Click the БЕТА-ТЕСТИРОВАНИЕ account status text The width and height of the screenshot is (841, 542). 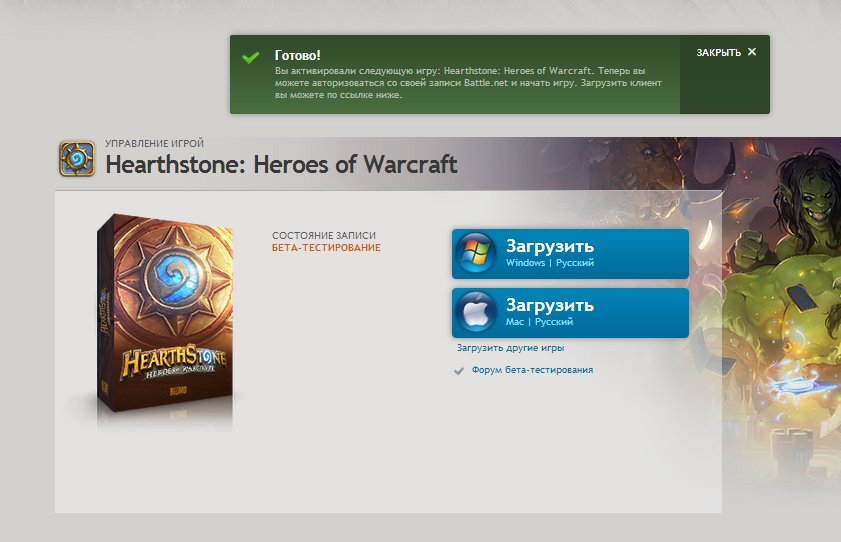click(326, 248)
